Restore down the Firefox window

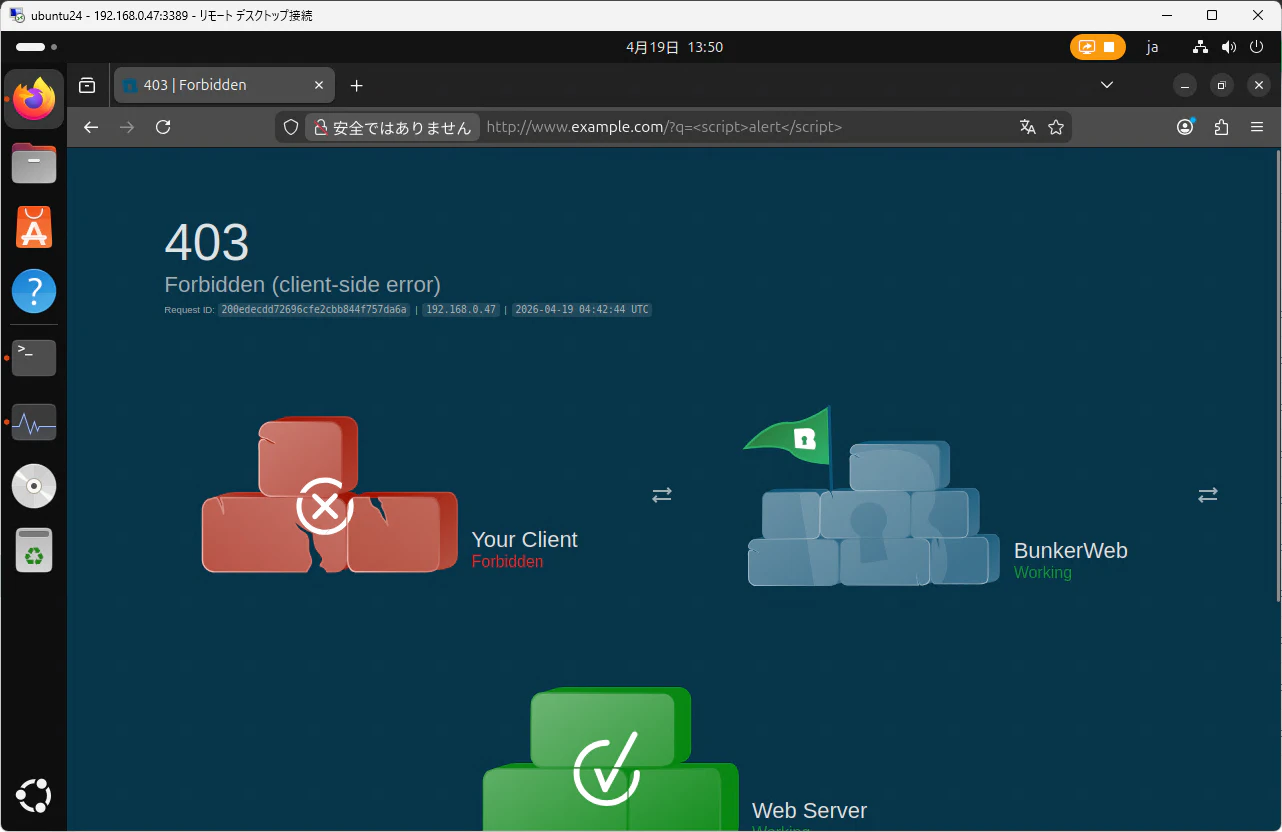(x=1222, y=85)
